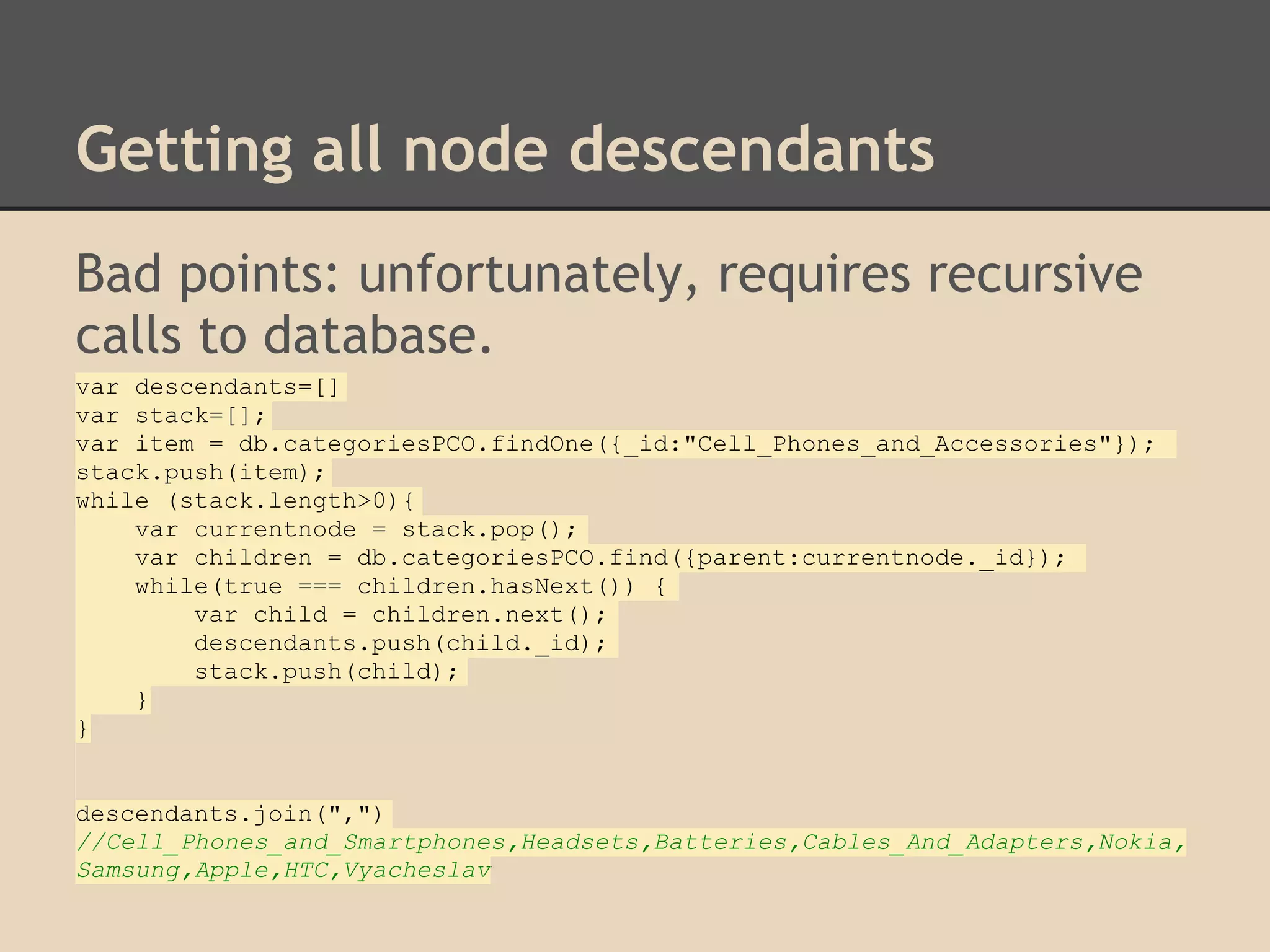Click the 'stack.push(child);' code line
The width and height of the screenshot is (1270, 952).
326,672
